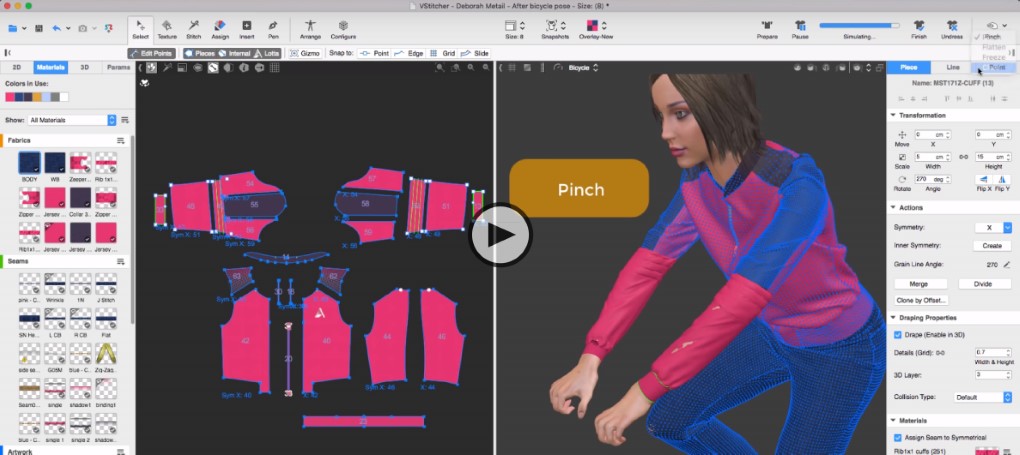Screen dimensions: 1020x455
Task: Click the Flip X icon
Action: [x=982, y=179]
